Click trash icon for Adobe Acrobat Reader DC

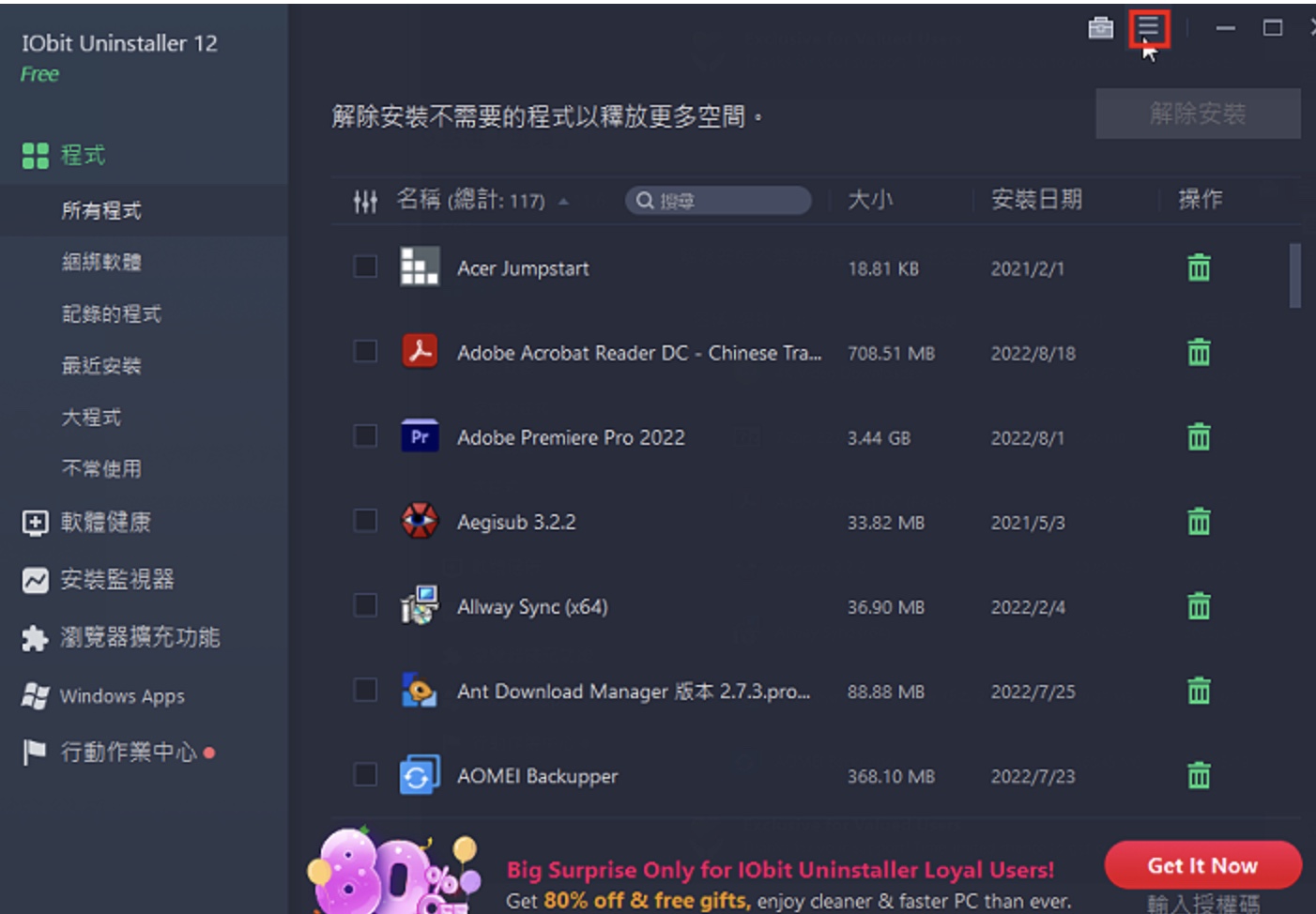click(1199, 353)
